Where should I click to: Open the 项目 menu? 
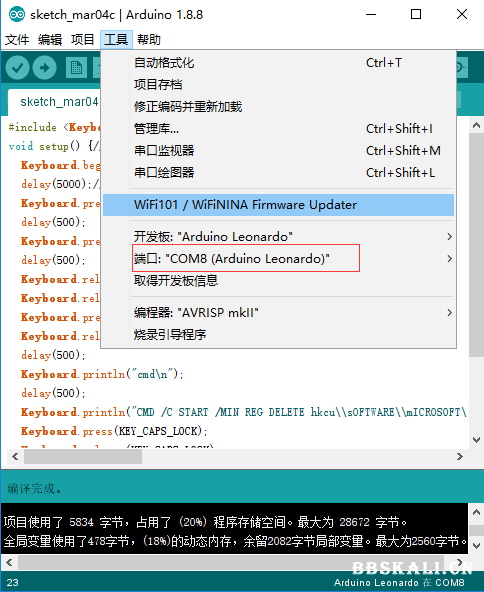82,39
